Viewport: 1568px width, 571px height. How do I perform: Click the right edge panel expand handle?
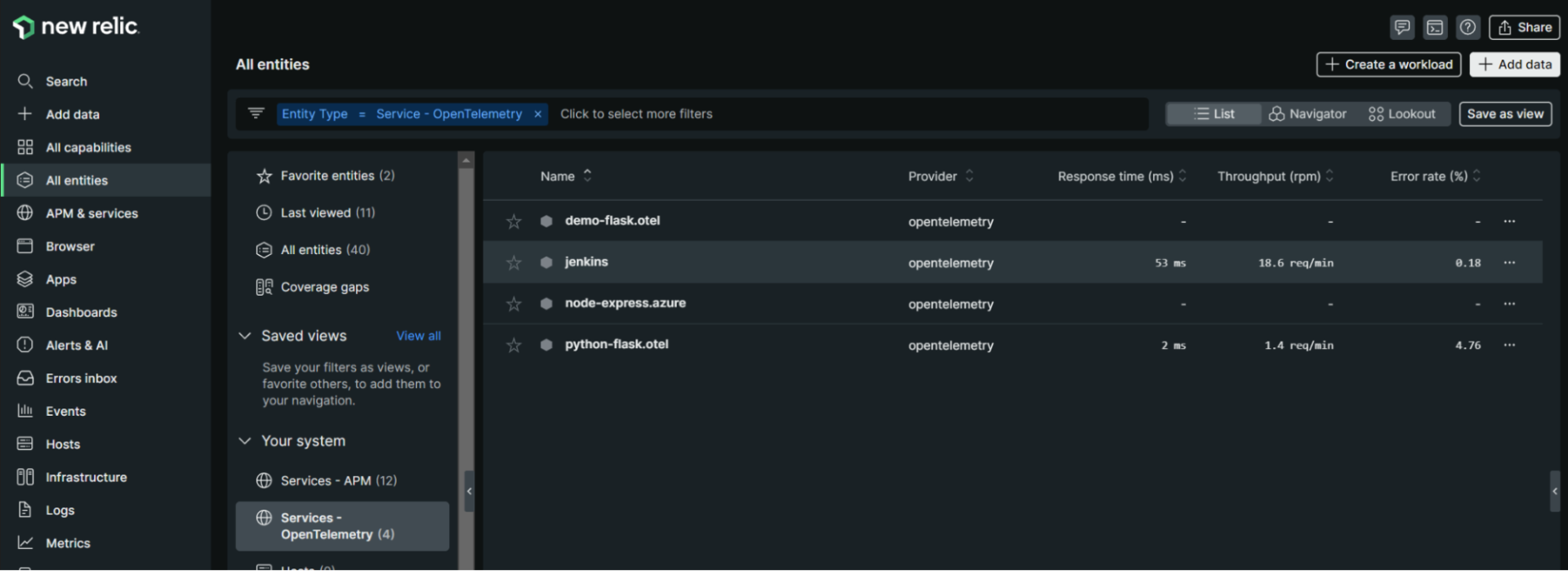(1555, 491)
